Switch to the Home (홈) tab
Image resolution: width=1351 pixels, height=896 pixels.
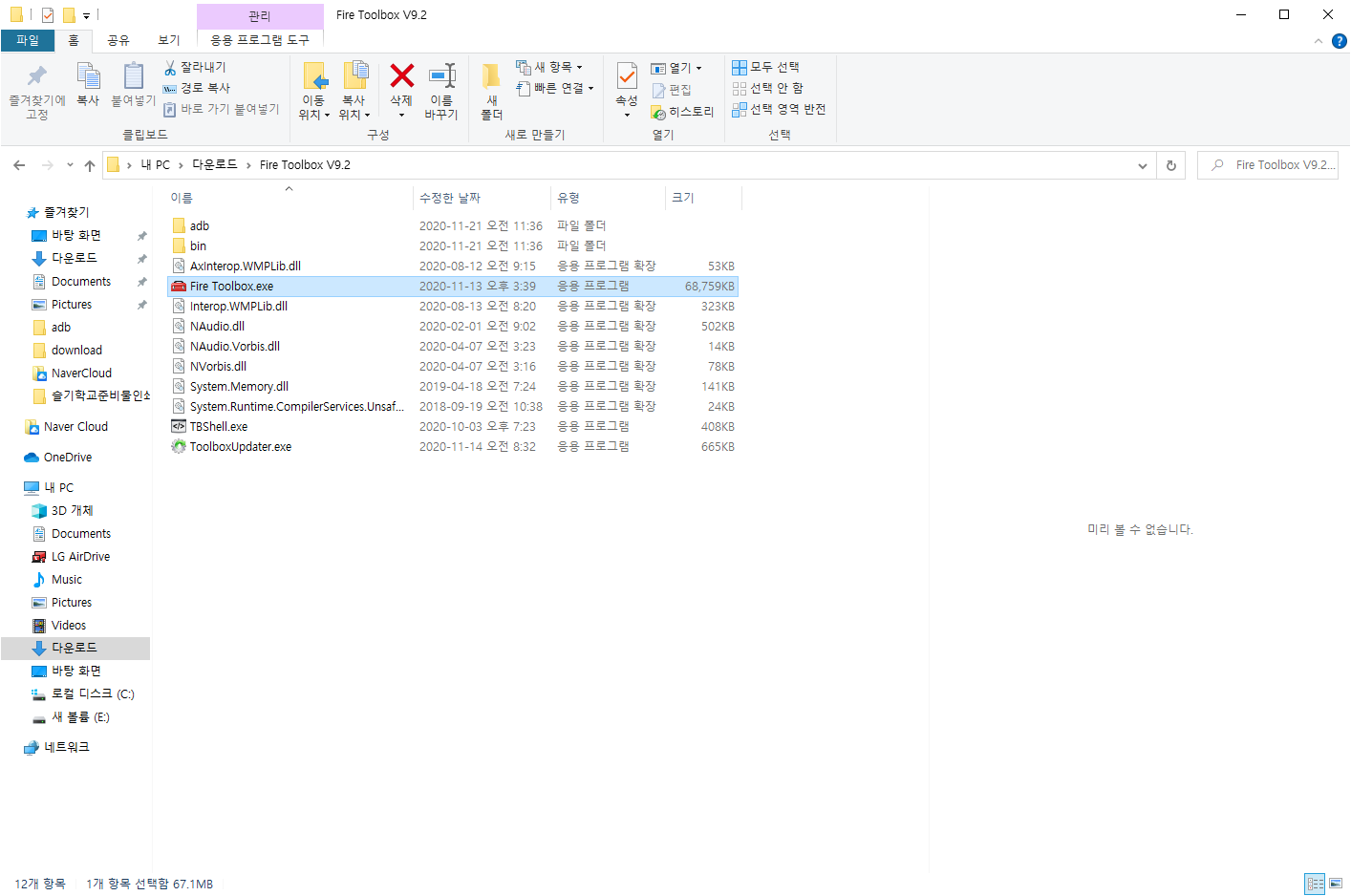74,40
